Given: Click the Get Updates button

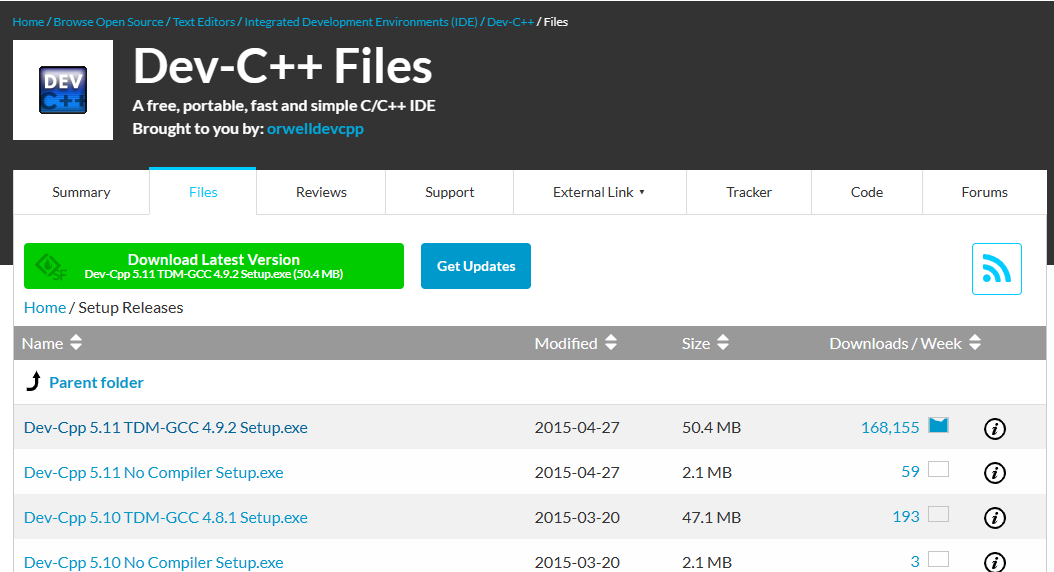Looking at the screenshot, I should click(x=476, y=266).
